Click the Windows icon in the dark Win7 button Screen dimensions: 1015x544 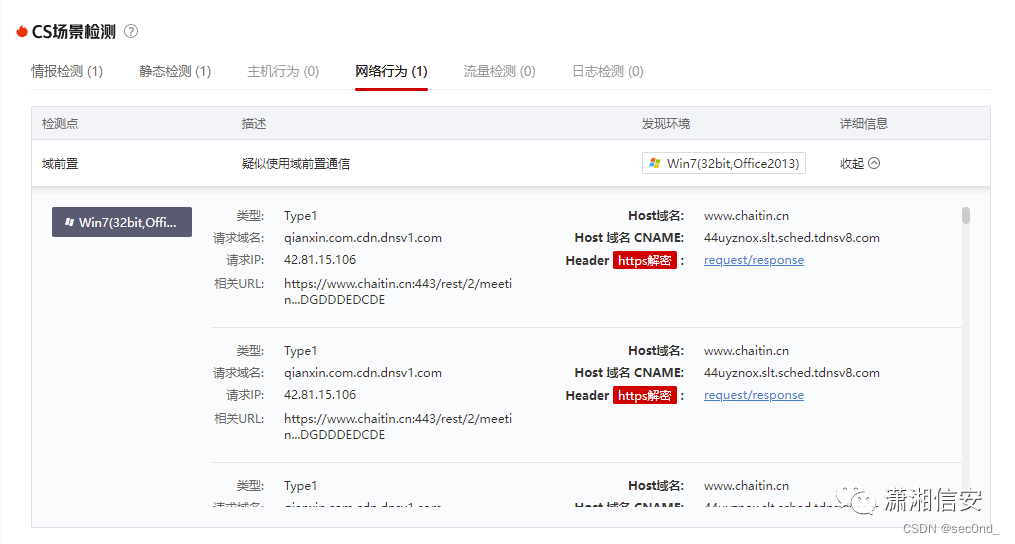(x=69, y=222)
